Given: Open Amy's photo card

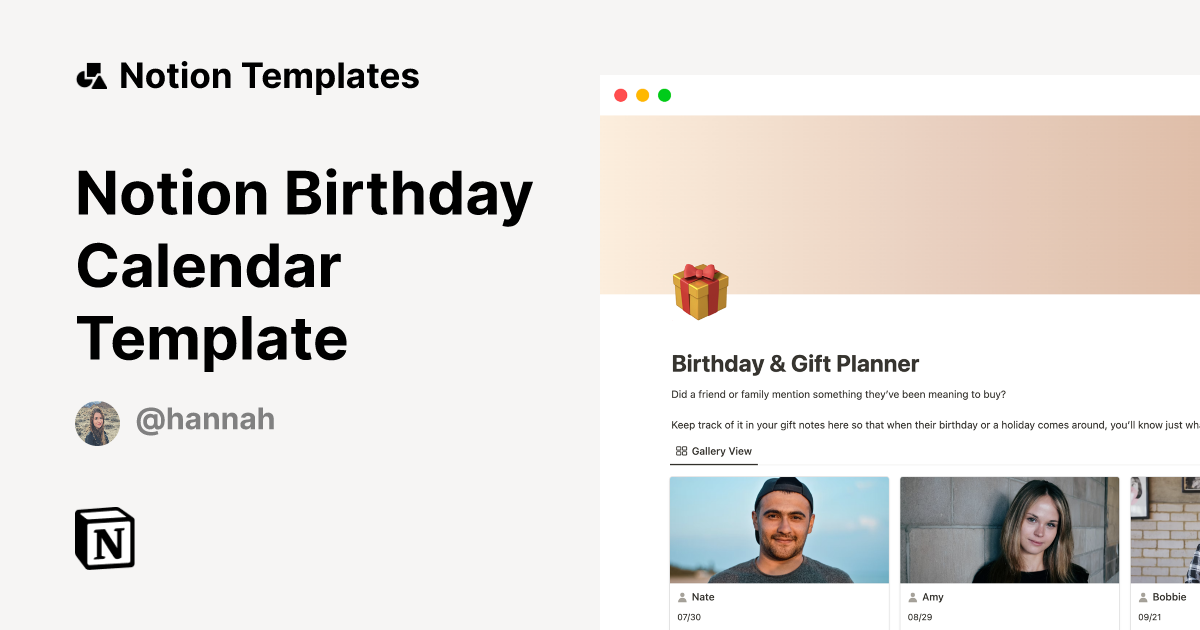Looking at the screenshot, I should click(1009, 530).
